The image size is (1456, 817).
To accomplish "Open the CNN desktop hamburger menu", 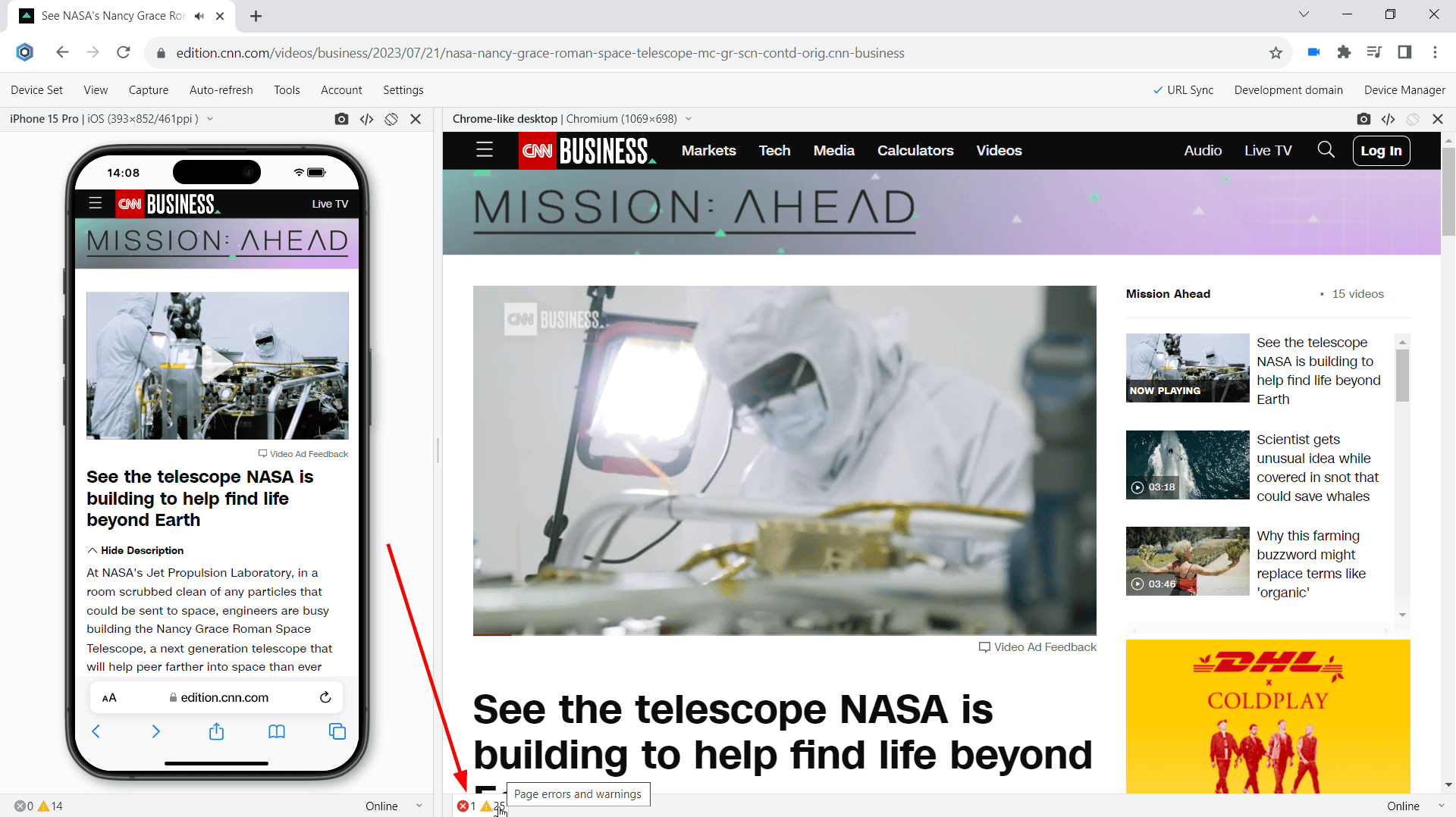I will click(x=485, y=150).
